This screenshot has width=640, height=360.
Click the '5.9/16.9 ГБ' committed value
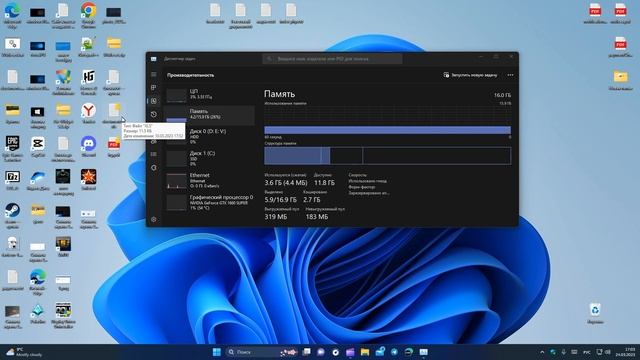click(280, 200)
